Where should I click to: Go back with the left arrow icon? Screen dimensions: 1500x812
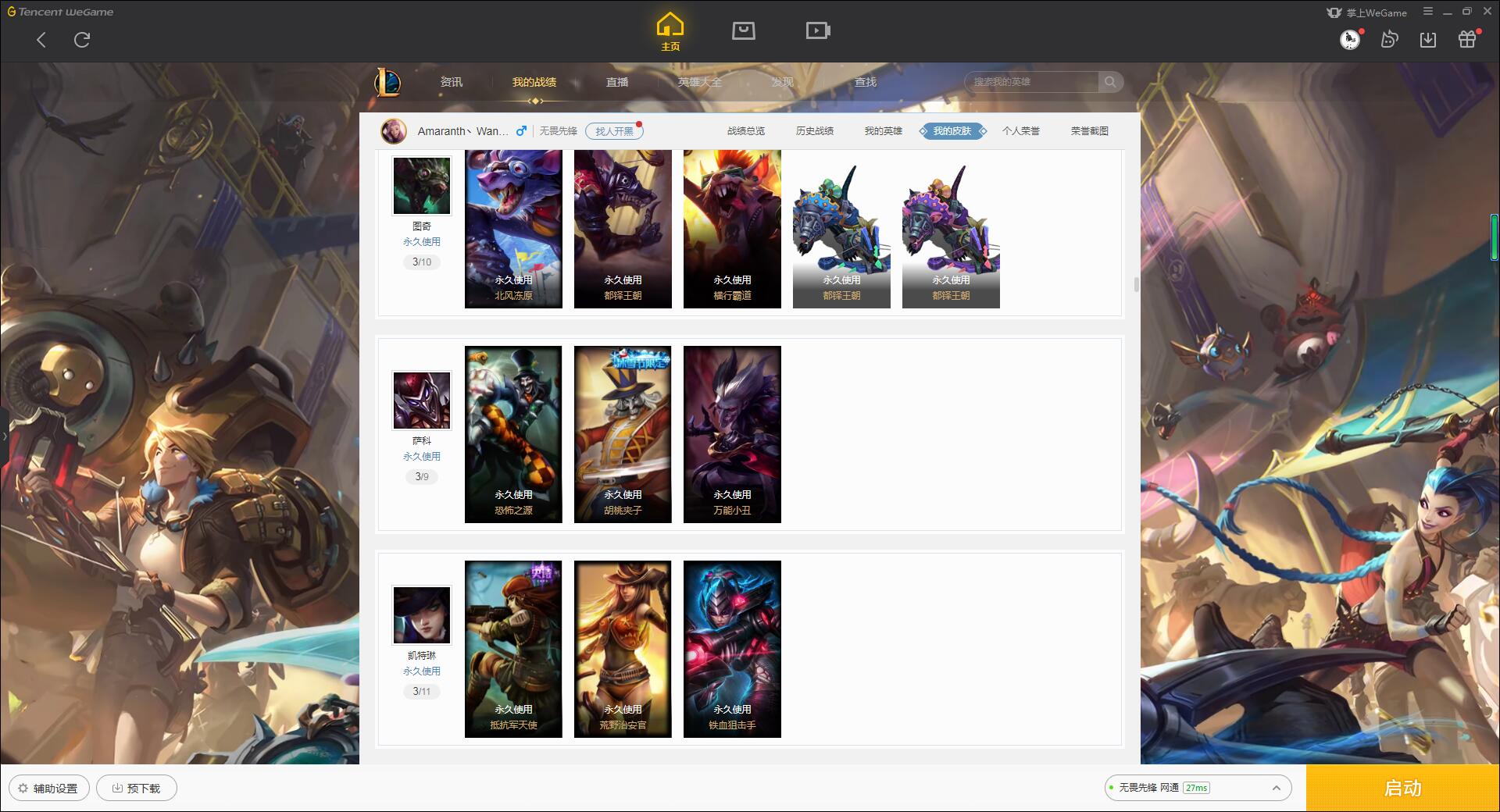pyautogui.click(x=41, y=40)
